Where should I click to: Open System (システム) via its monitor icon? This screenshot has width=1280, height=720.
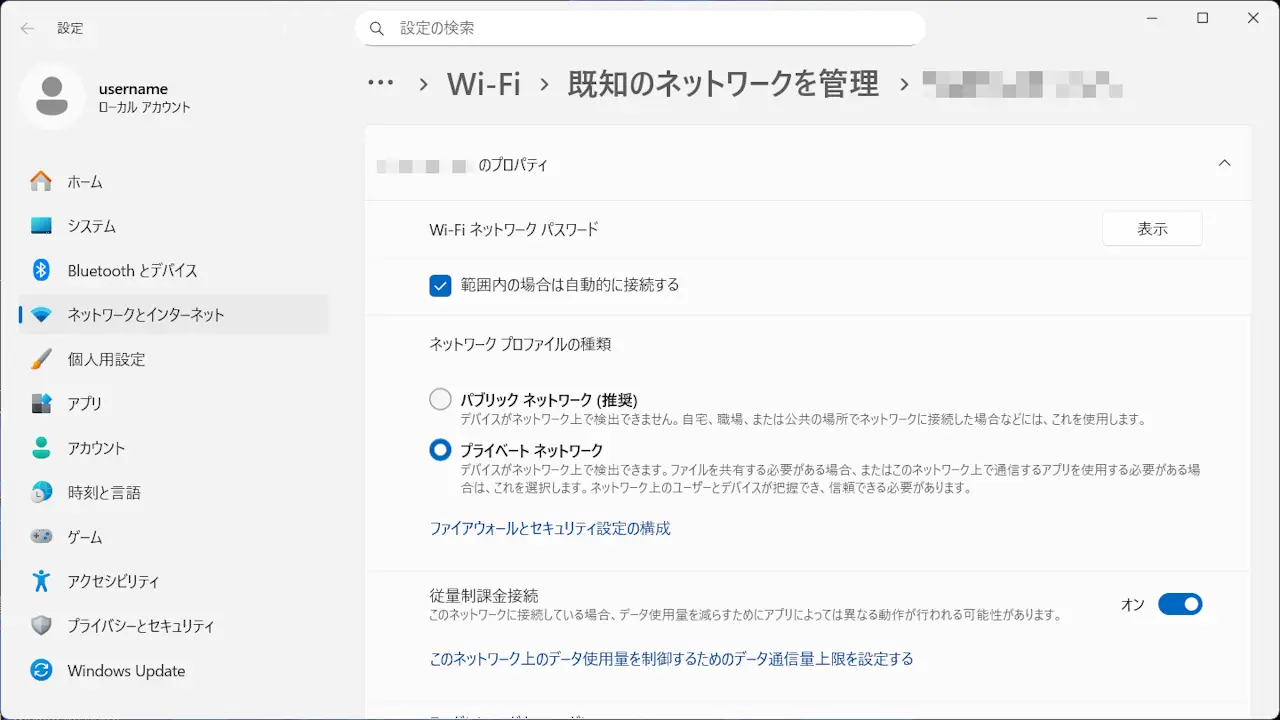(x=41, y=226)
